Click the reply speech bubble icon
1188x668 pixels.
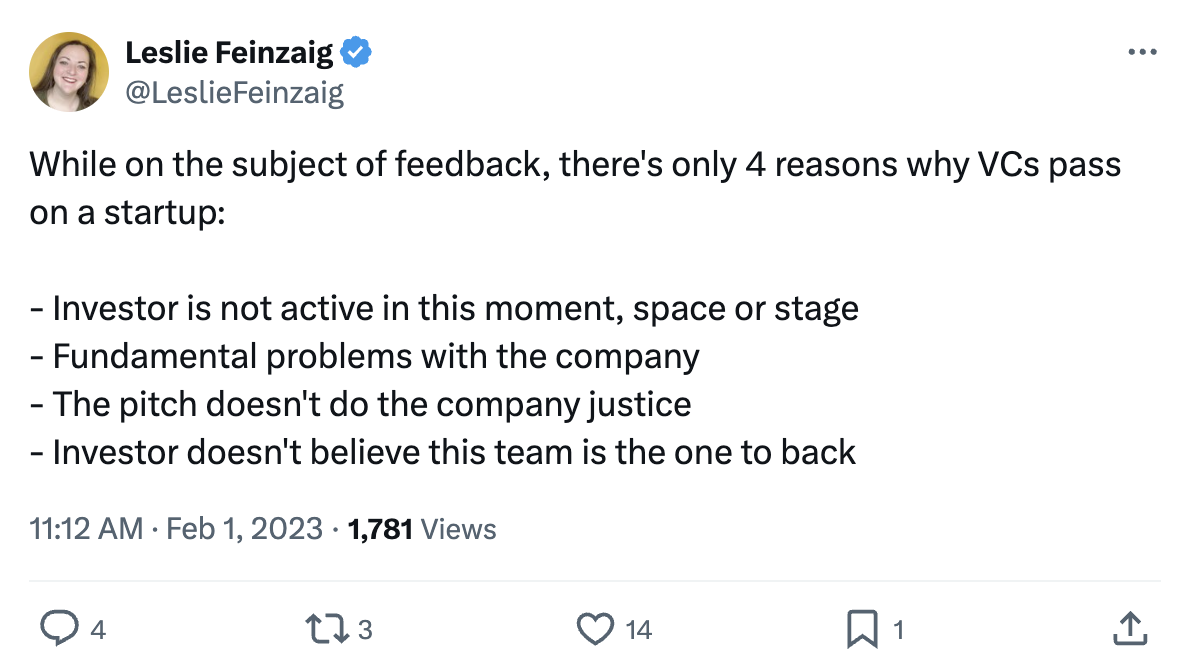tap(59, 628)
